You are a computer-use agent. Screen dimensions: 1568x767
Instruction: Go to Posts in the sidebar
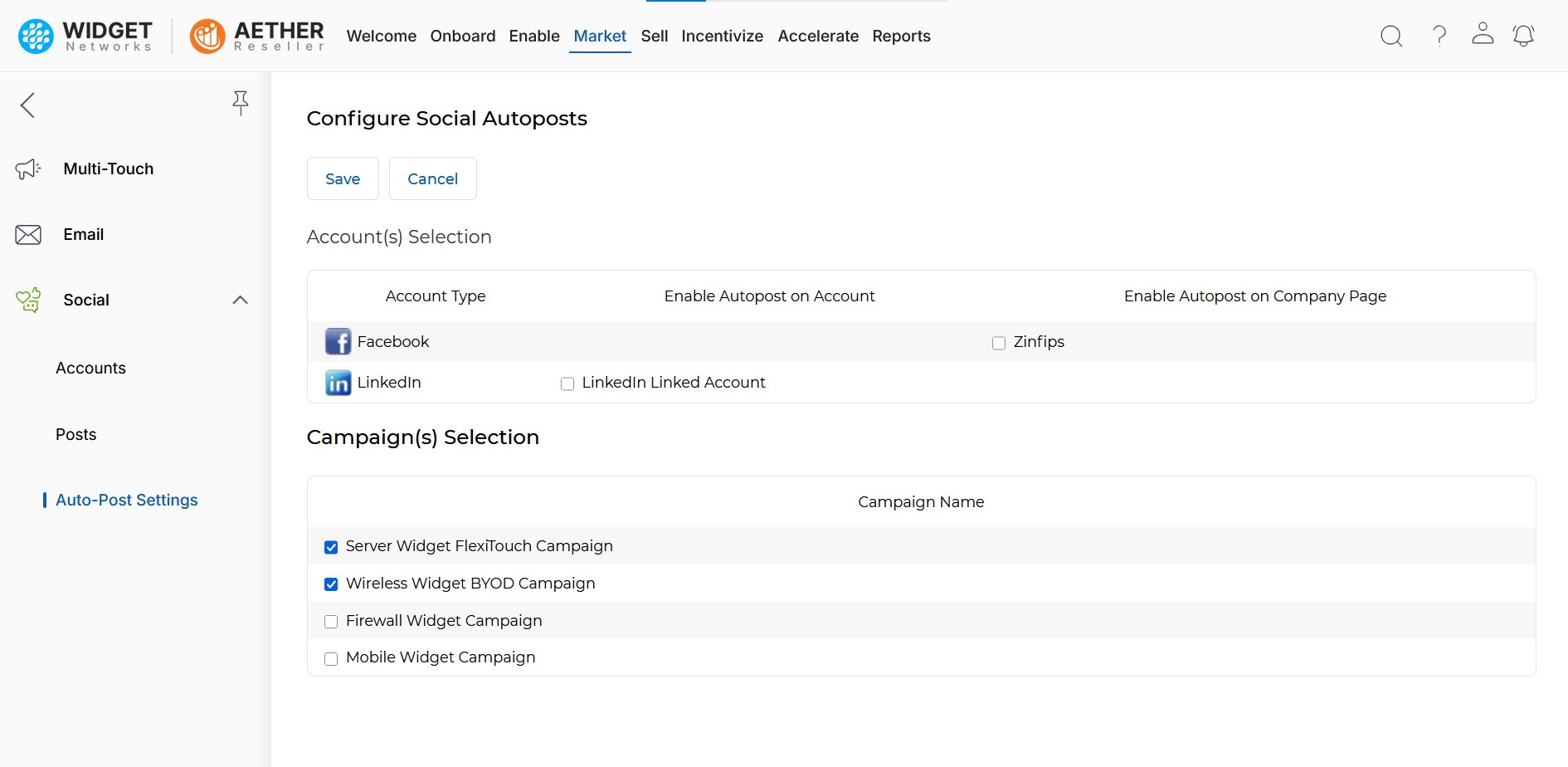tap(75, 435)
